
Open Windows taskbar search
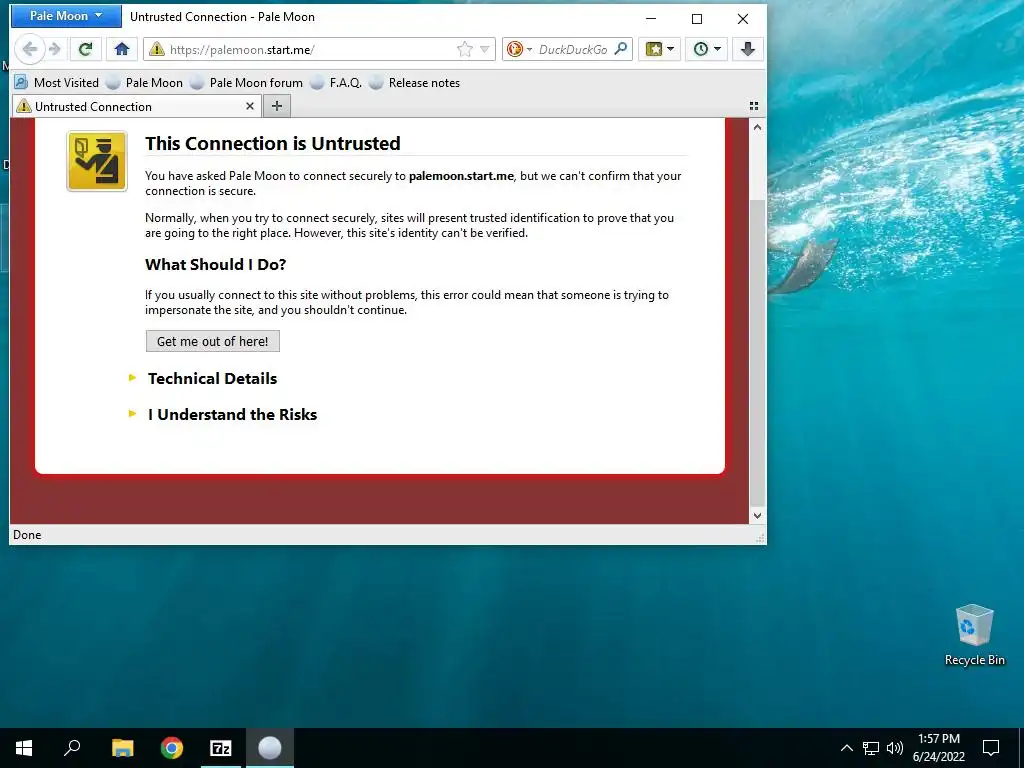(72, 748)
